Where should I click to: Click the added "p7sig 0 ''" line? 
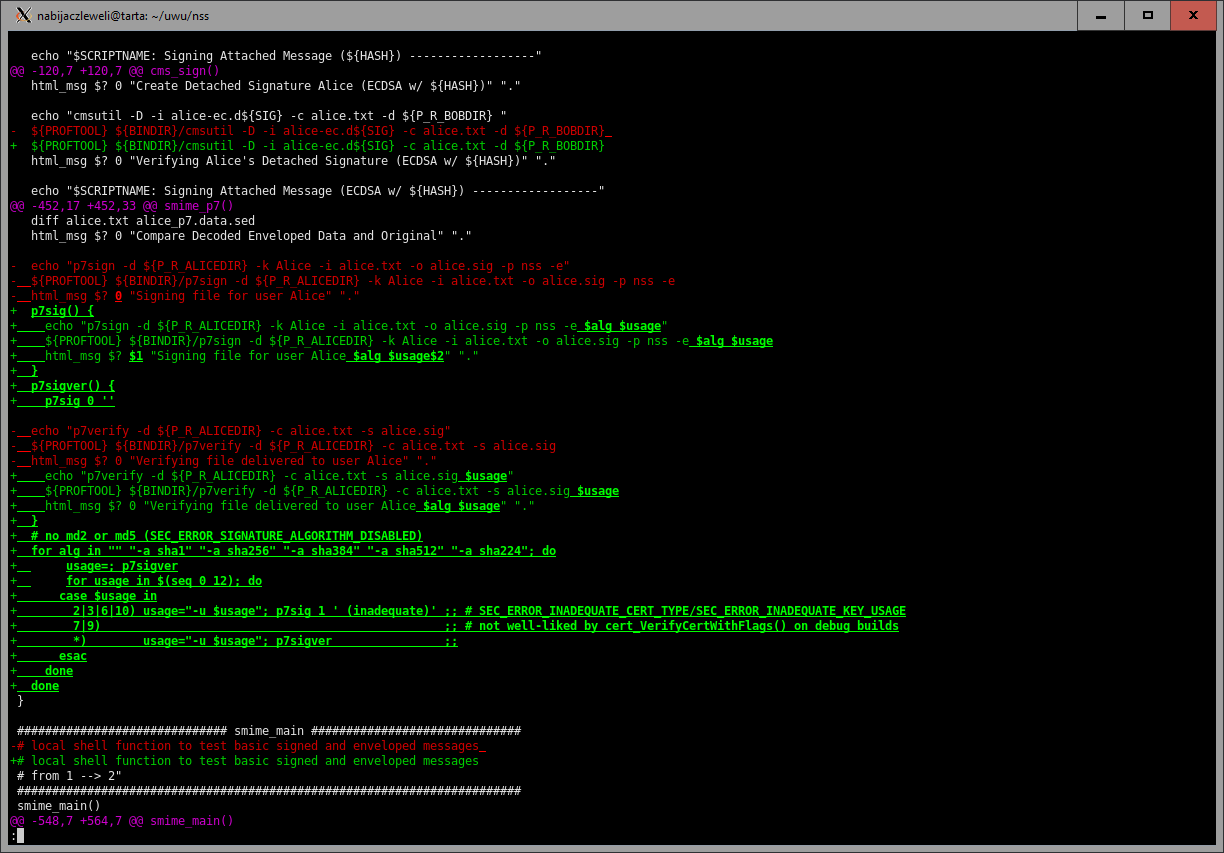click(x=80, y=401)
